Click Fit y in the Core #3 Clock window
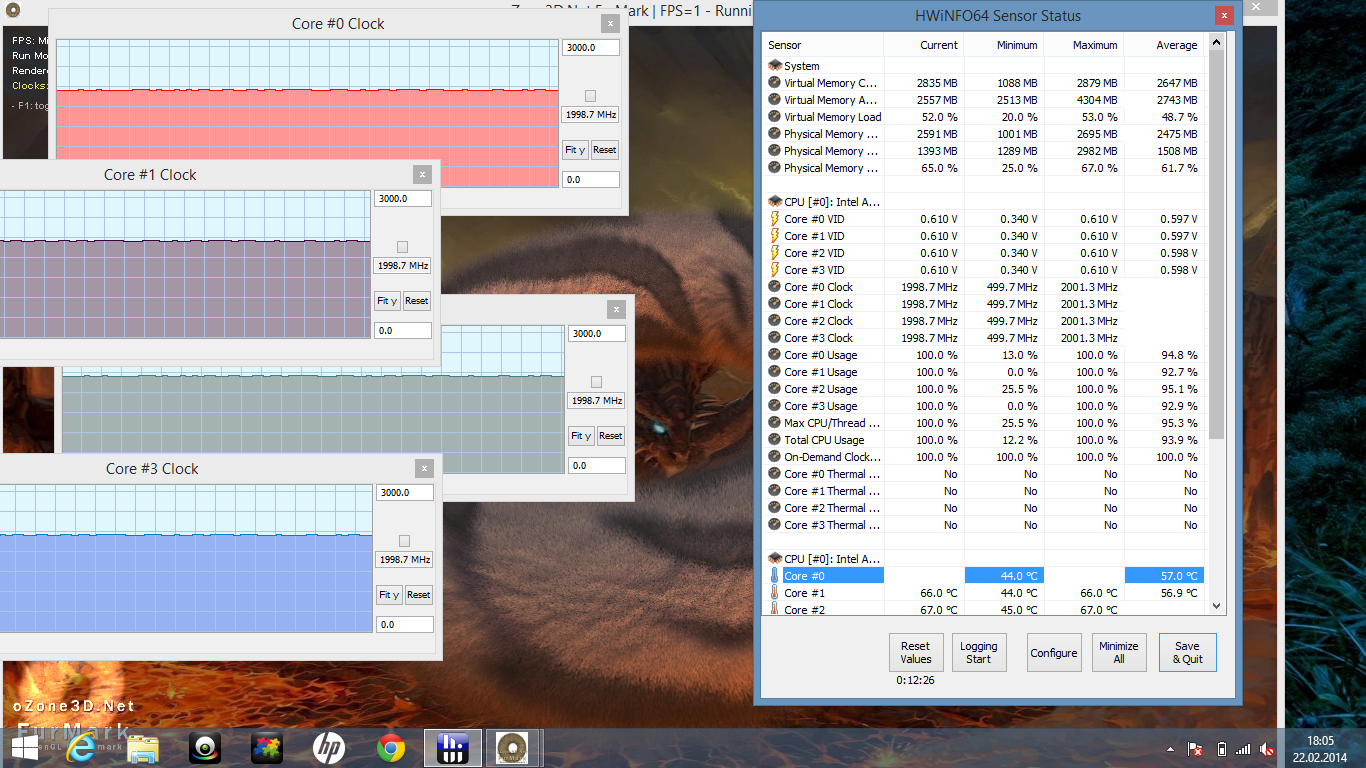 click(389, 595)
